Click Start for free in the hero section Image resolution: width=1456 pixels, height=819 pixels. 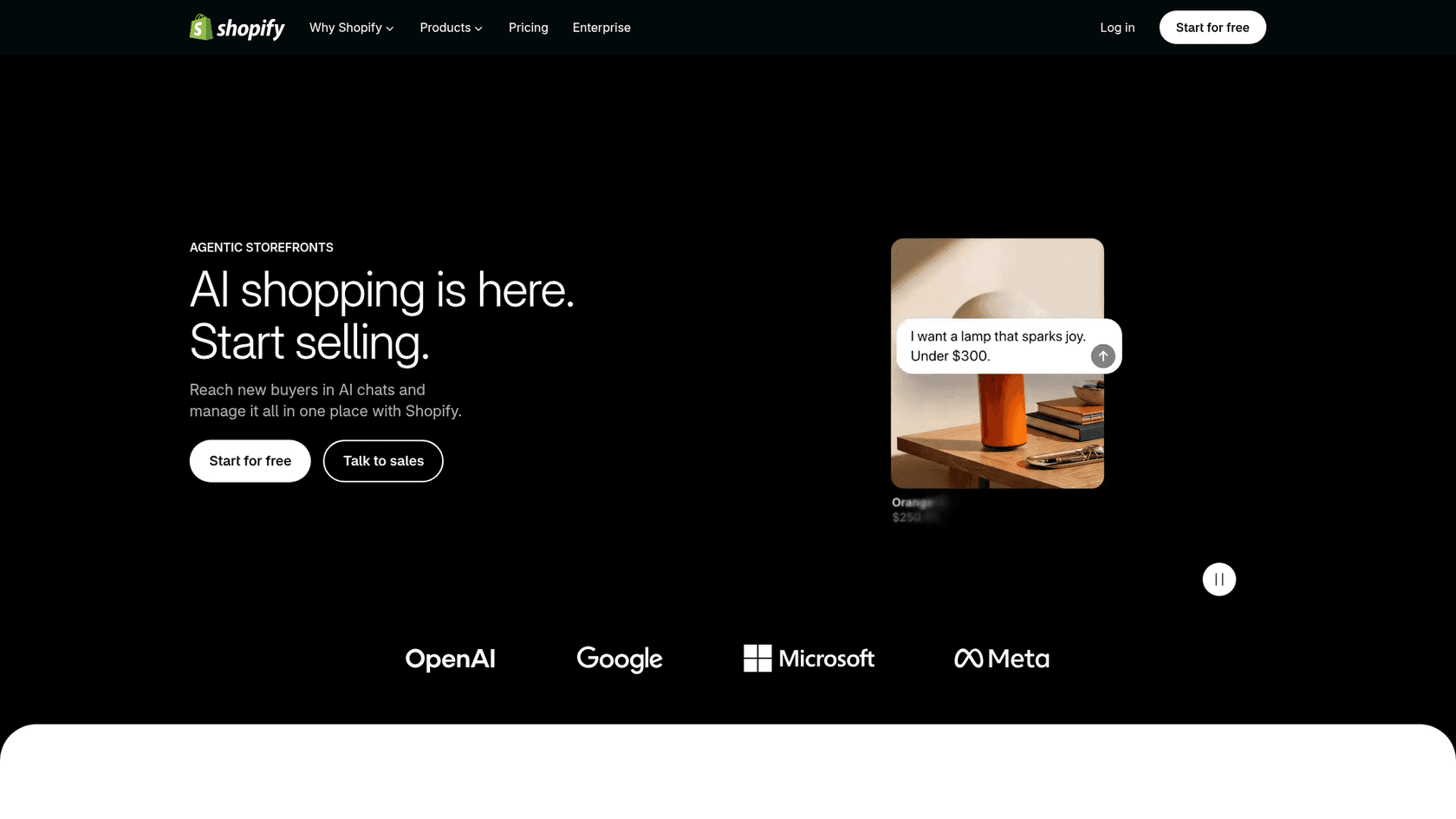point(250,461)
